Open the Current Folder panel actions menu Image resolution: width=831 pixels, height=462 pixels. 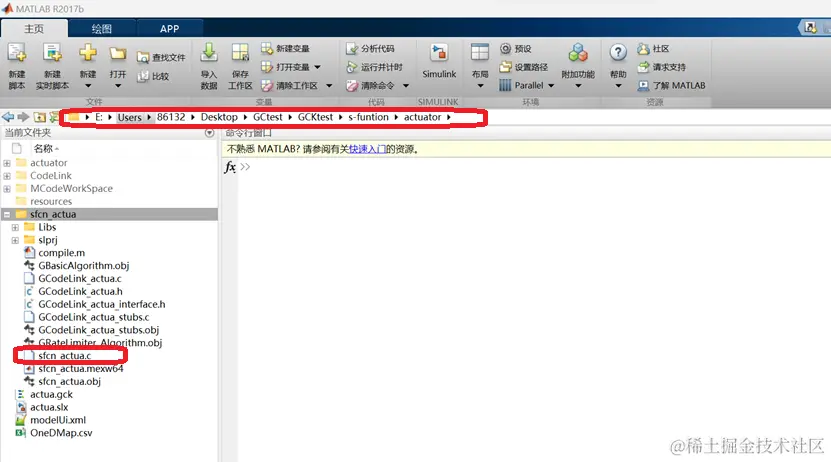click(209, 133)
